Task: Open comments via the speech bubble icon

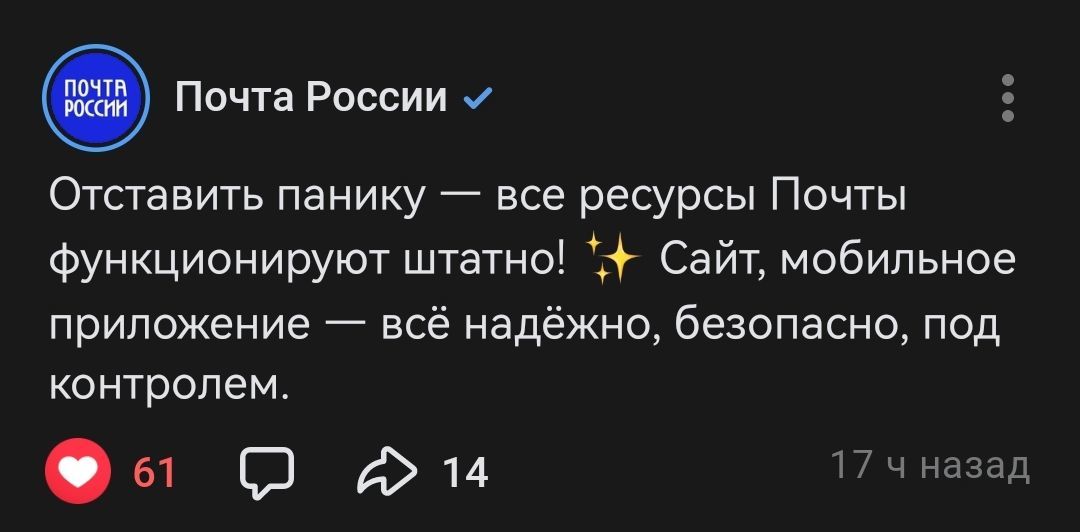Action: pyautogui.click(x=268, y=470)
